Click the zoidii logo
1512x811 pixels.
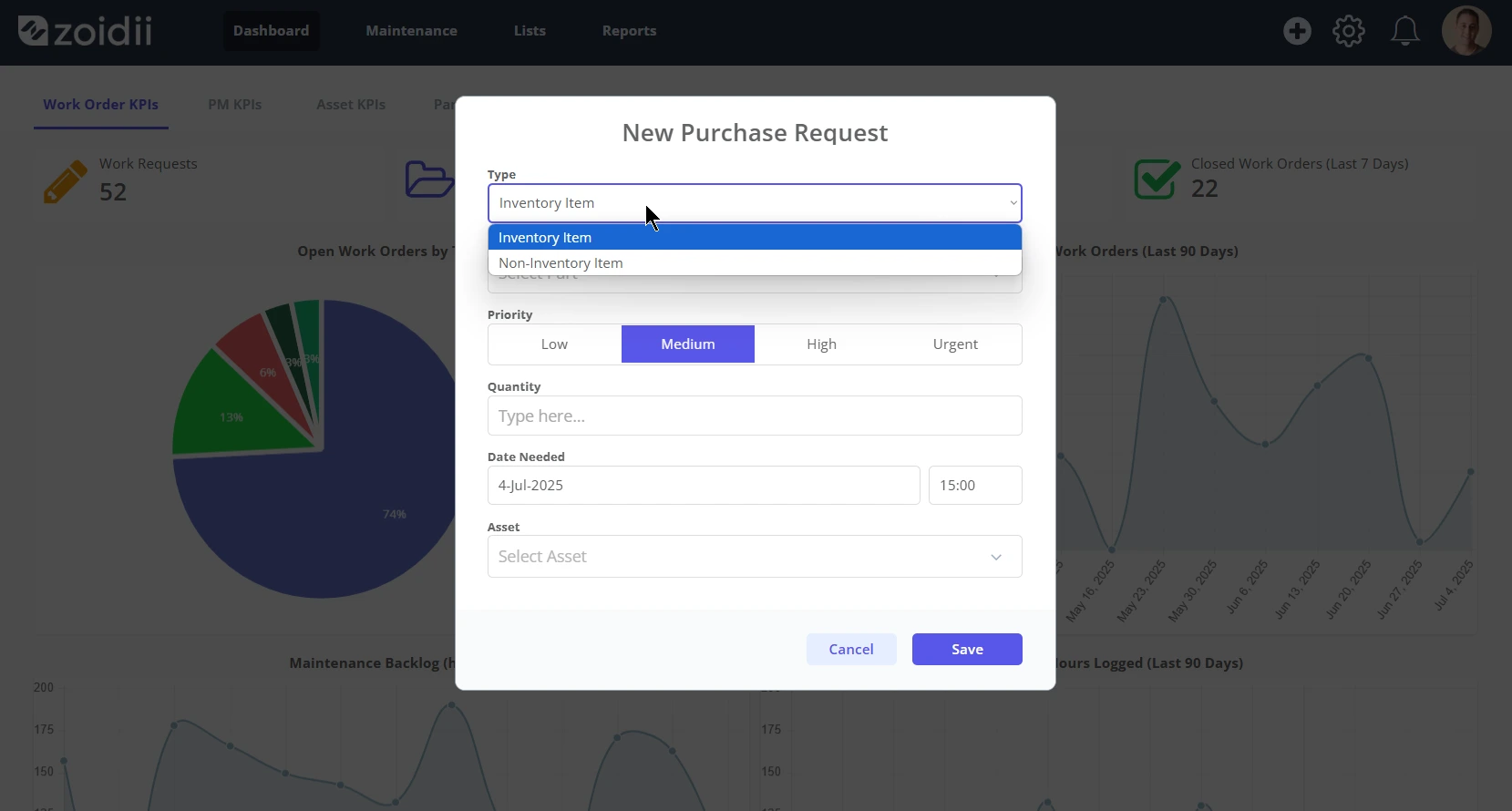tap(85, 31)
